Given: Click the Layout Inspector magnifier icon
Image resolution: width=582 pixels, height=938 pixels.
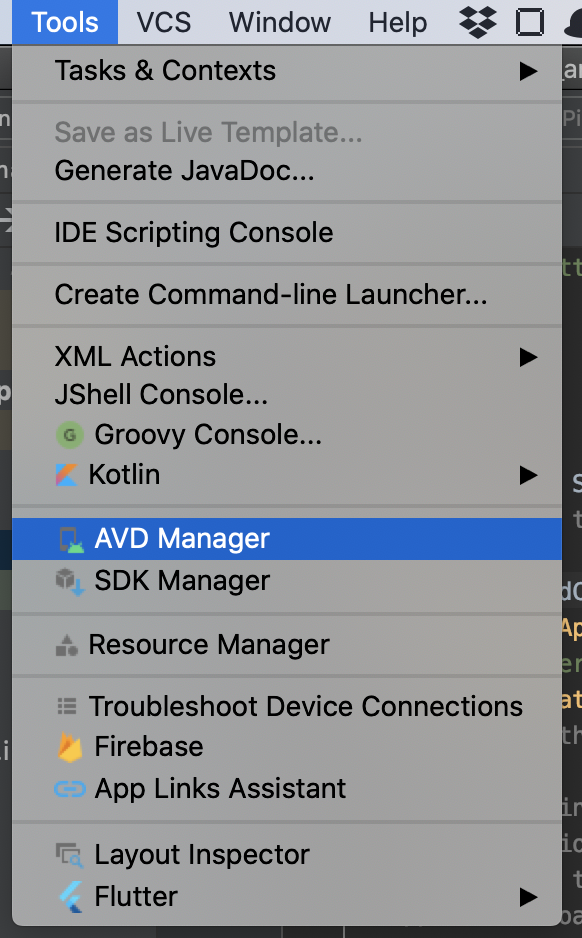Looking at the screenshot, I should coord(69,855).
